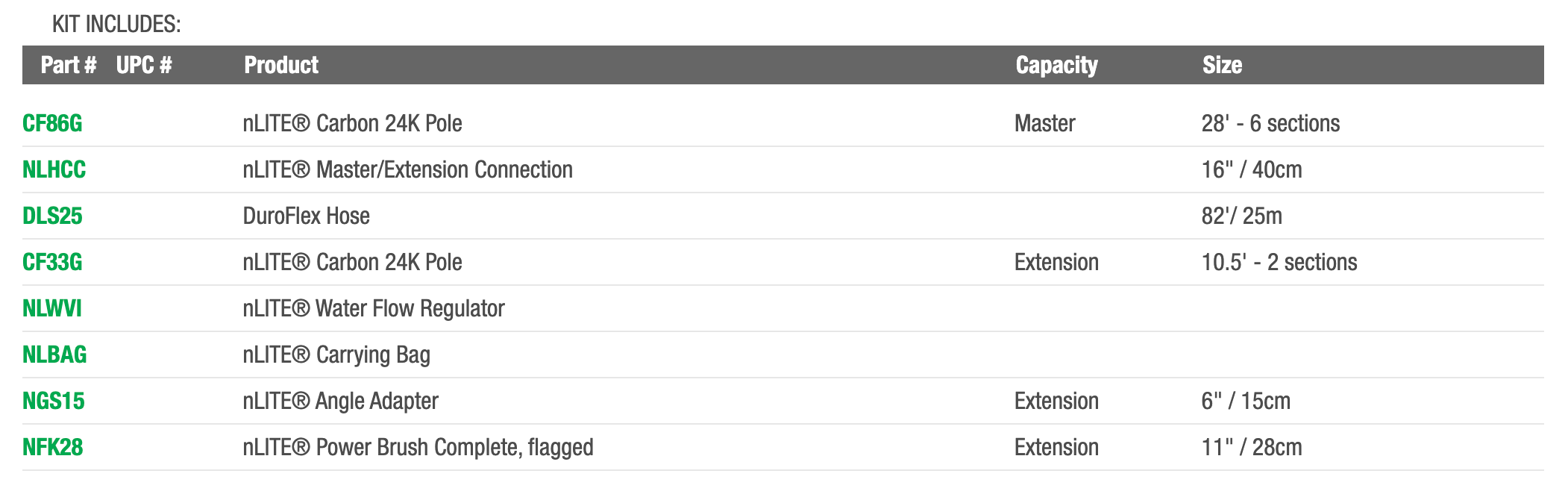Click the UPC # column header
The height and width of the screenshot is (503, 1568).
pos(144,65)
